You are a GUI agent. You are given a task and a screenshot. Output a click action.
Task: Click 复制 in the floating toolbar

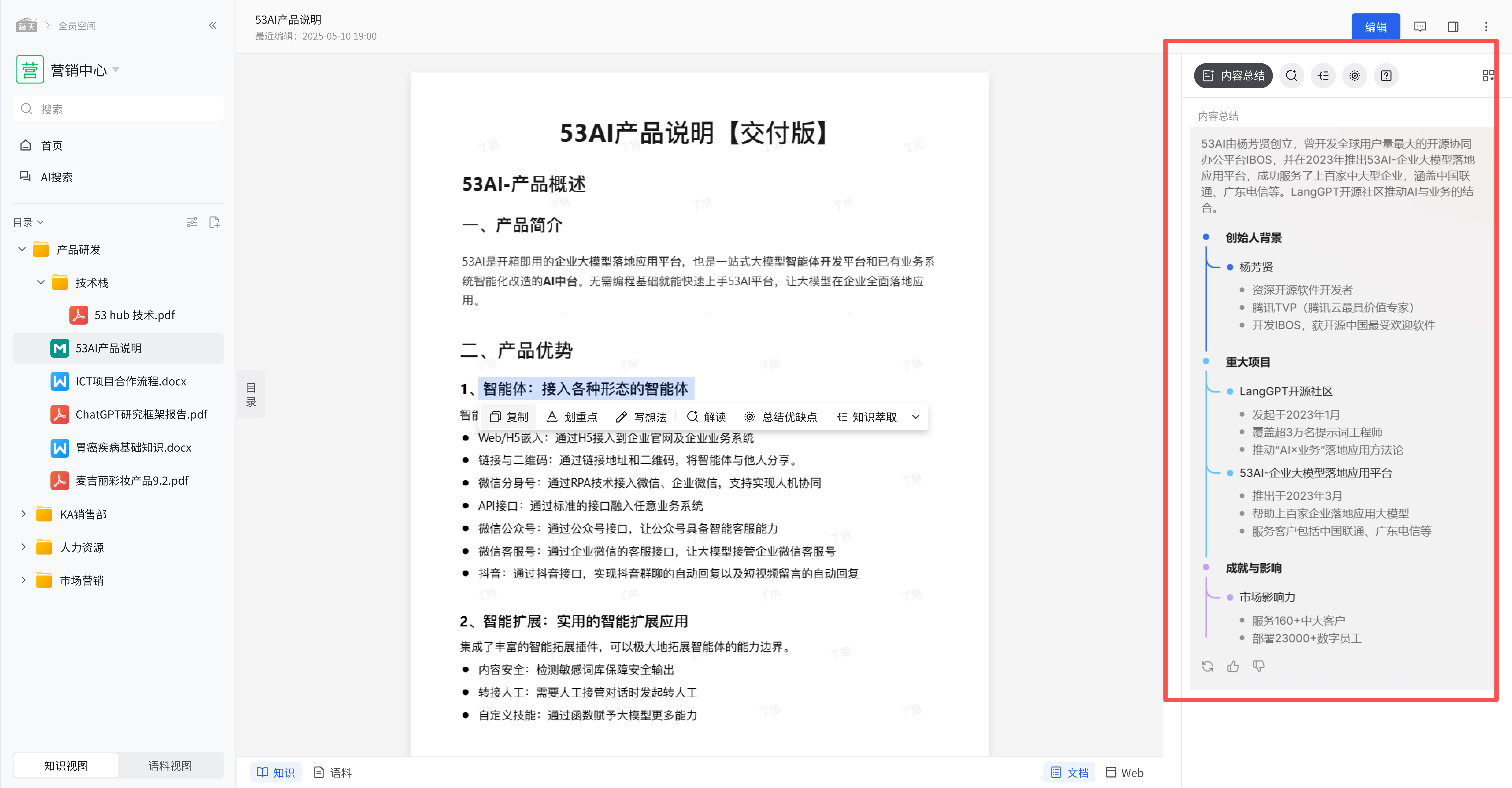[x=509, y=417]
